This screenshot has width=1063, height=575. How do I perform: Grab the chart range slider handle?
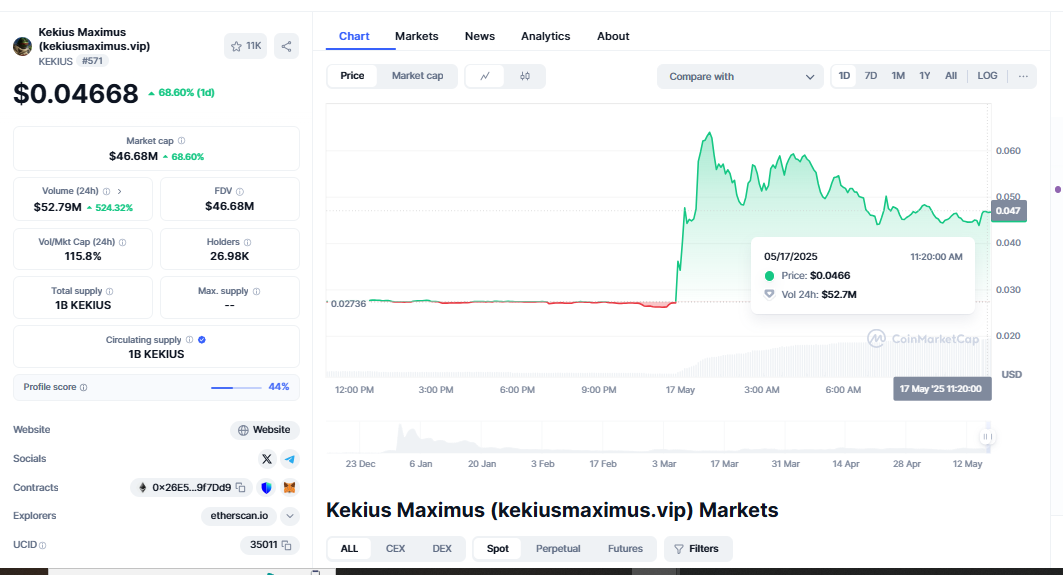tap(987, 437)
